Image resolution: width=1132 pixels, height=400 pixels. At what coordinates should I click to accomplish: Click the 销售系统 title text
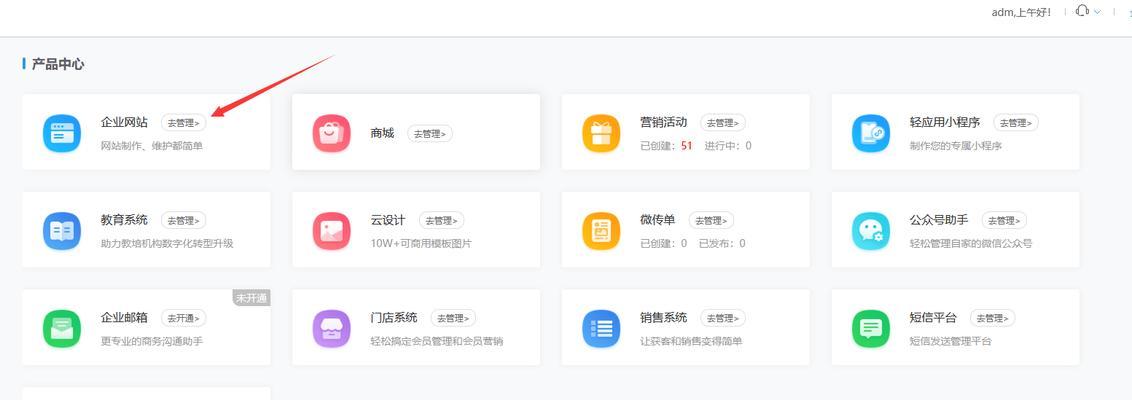pyautogui.click(x=664, y=317)
